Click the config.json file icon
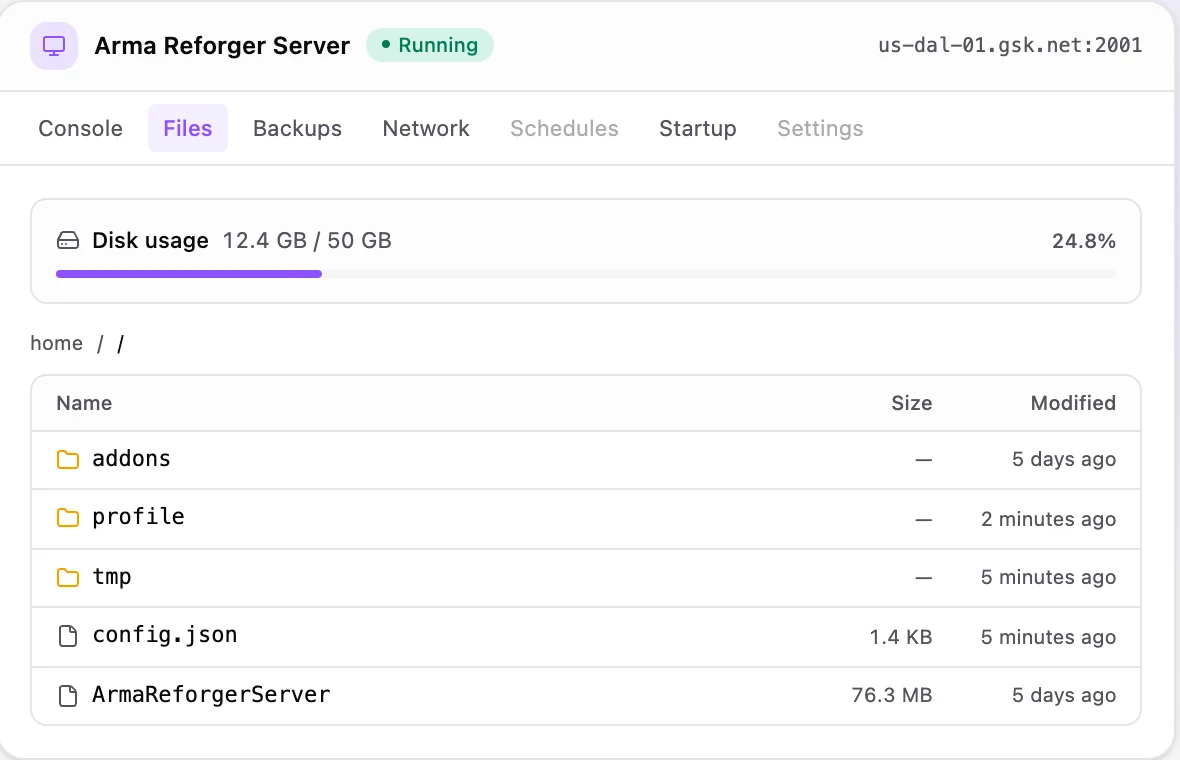 coord(68,636)
